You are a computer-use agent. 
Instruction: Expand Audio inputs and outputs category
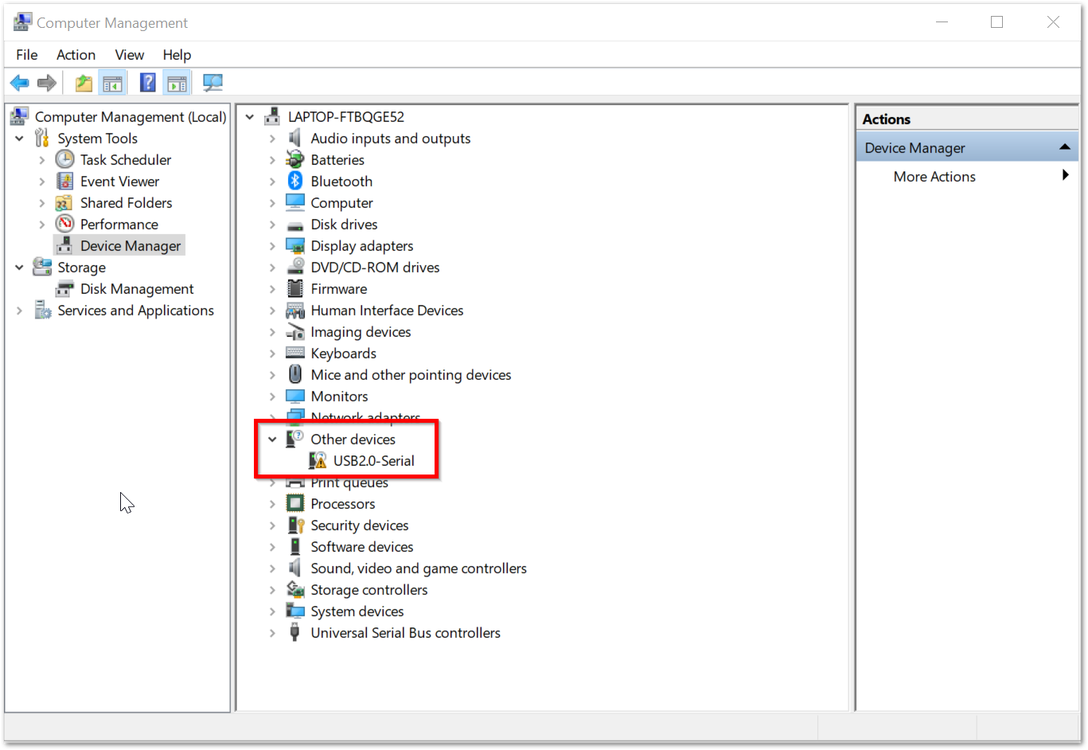pos(273,138)
